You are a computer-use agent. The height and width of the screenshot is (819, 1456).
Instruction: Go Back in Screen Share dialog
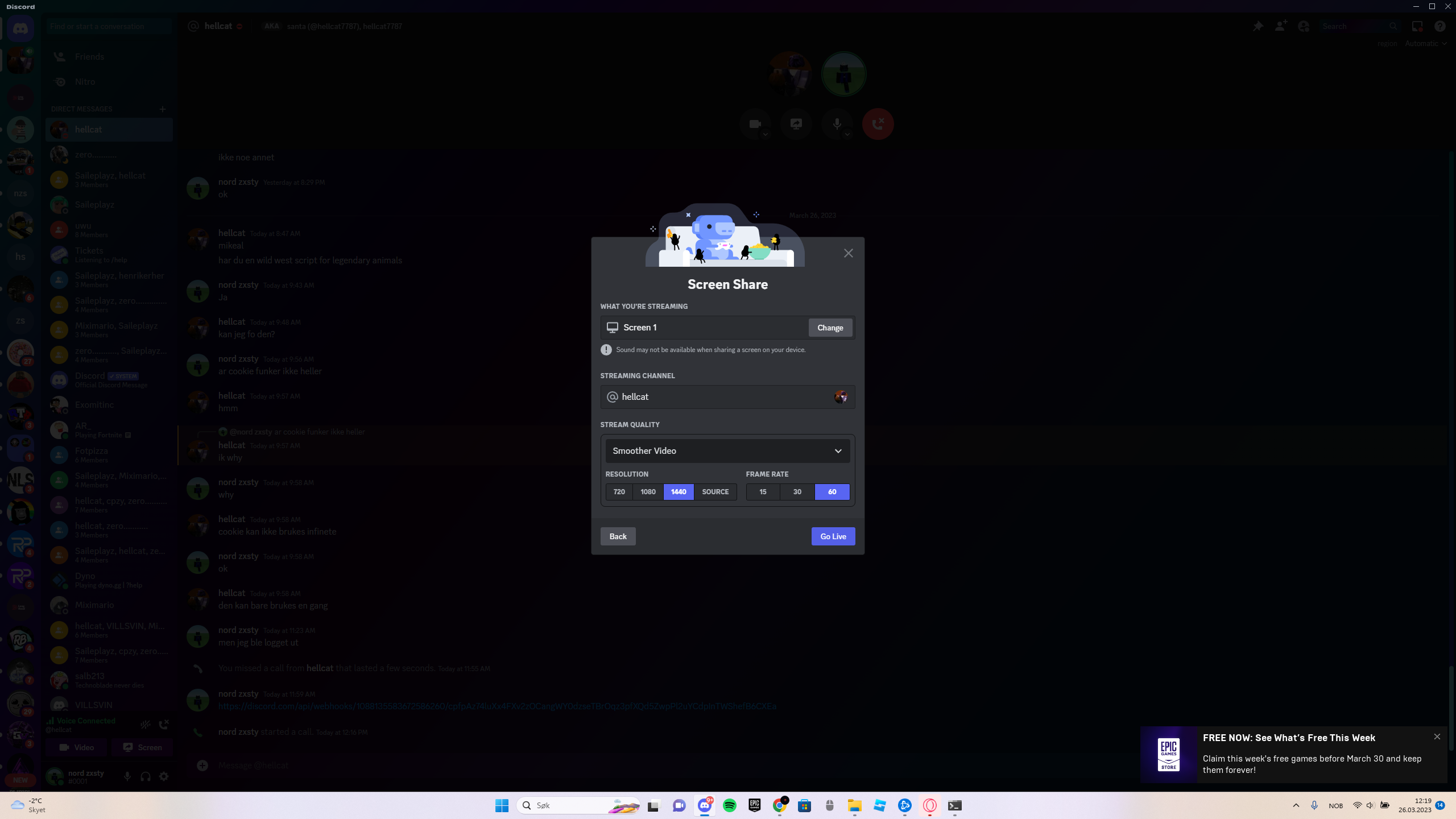pos(618,536)
